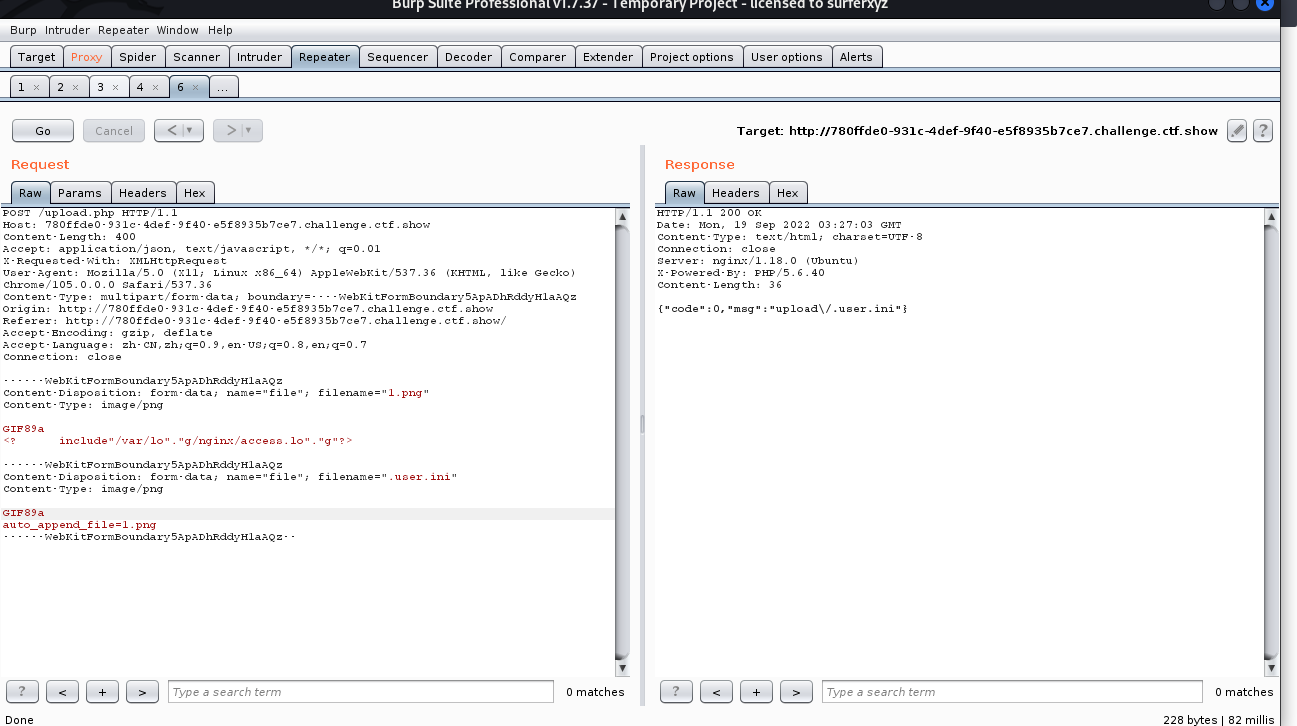The image size is (1297, 726).
Task: Open the Alerts tab
Action: point(856,57)
